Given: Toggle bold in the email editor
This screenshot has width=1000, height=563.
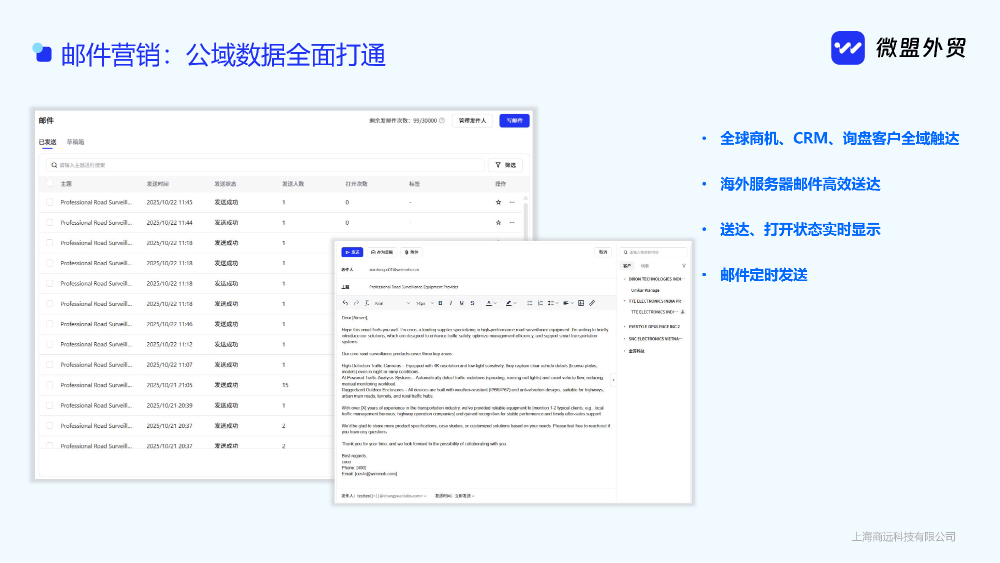Looking at the screenshot, I should 440,303.
